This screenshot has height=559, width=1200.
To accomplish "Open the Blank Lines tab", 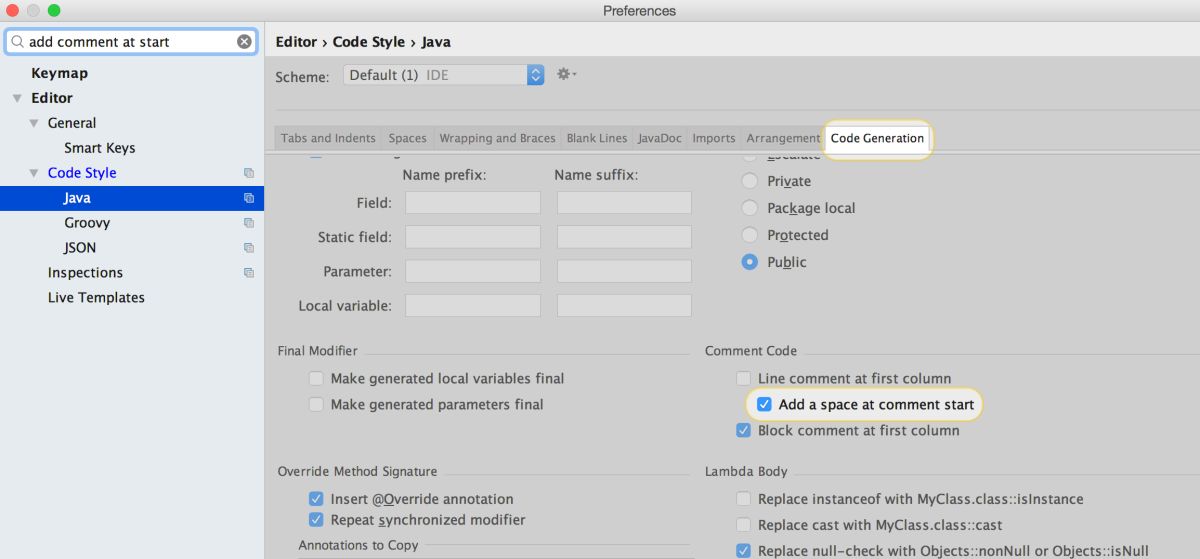I will 597,138.
